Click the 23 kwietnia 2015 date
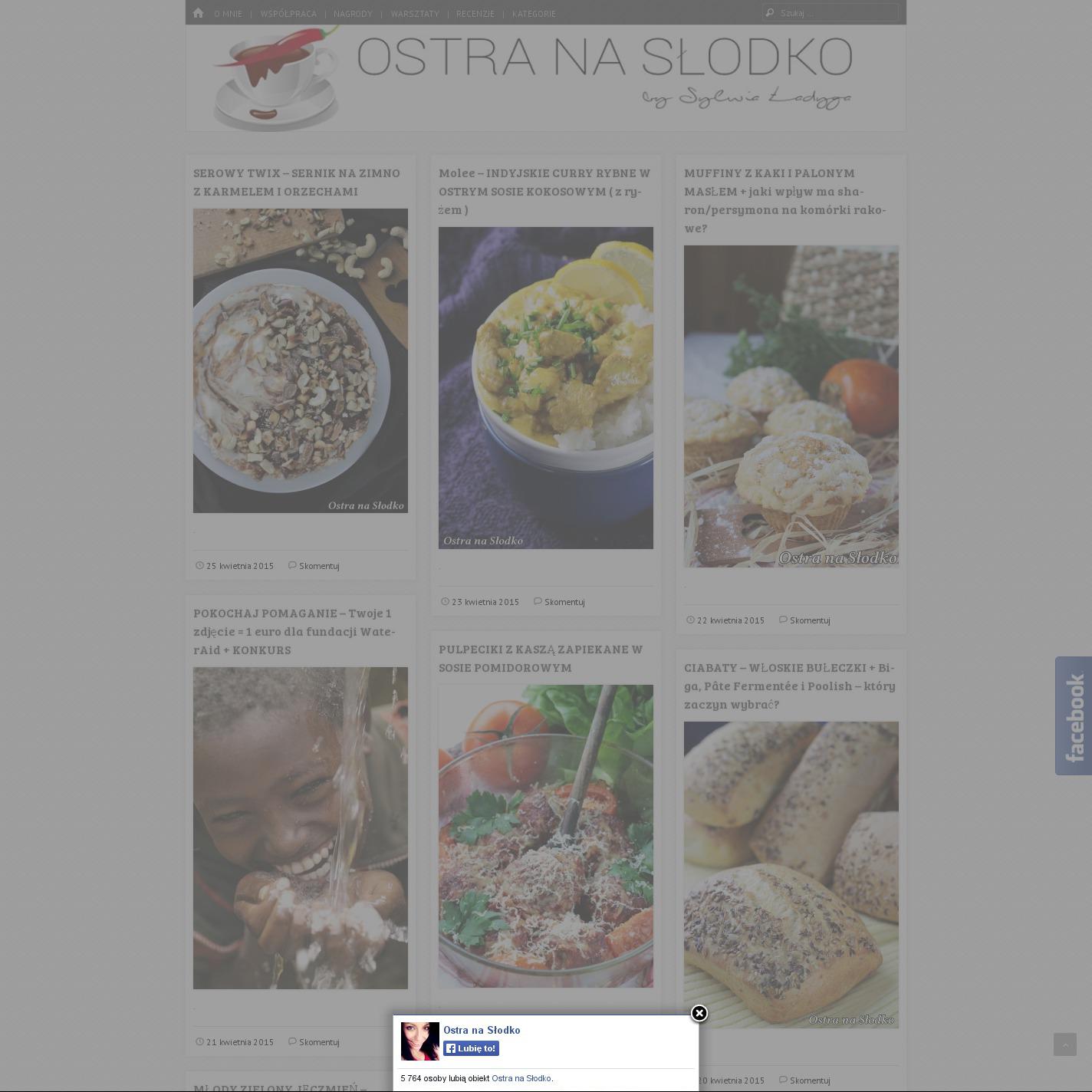This screenshot has width=1092, height=1092. tap(485, 602)
